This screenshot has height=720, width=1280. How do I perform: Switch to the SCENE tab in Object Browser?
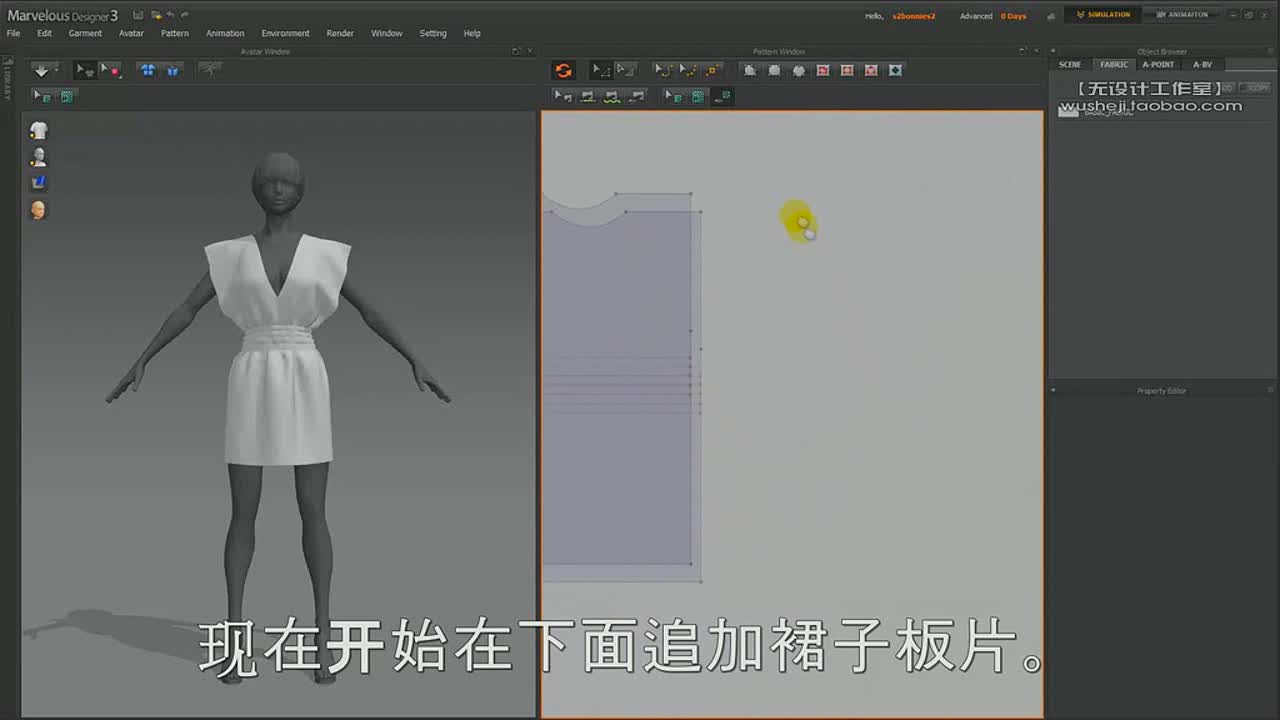pos(1070,64)
